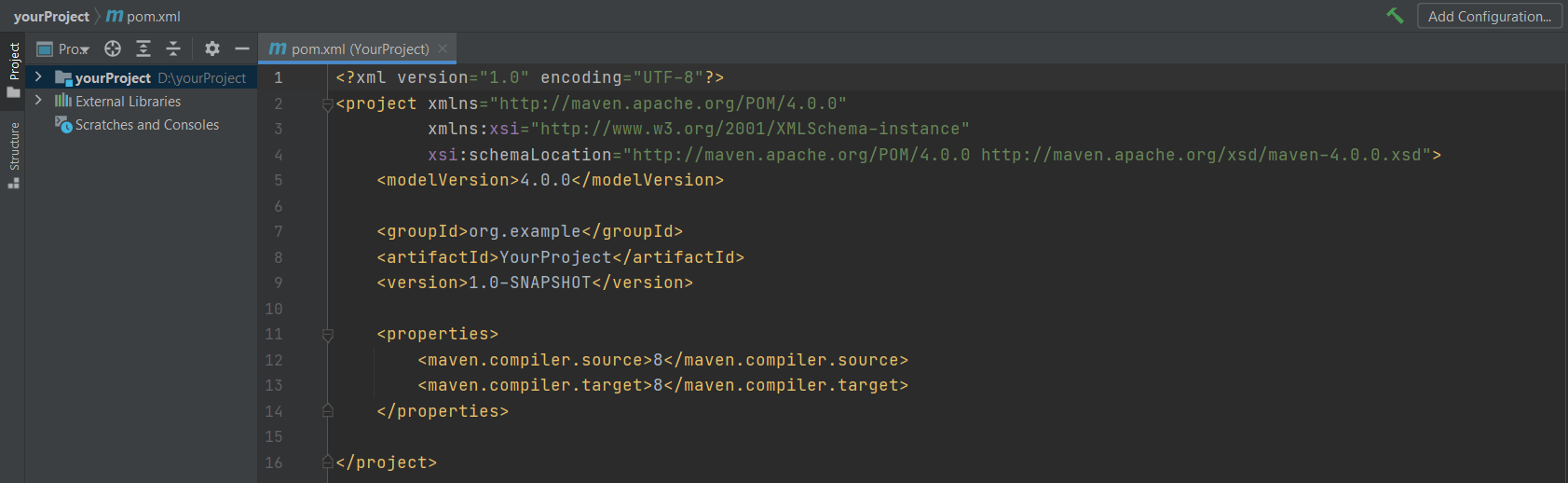Open the Project view dropdown
This screenshot has height=483, width=1568.
(x=63, y=48)
